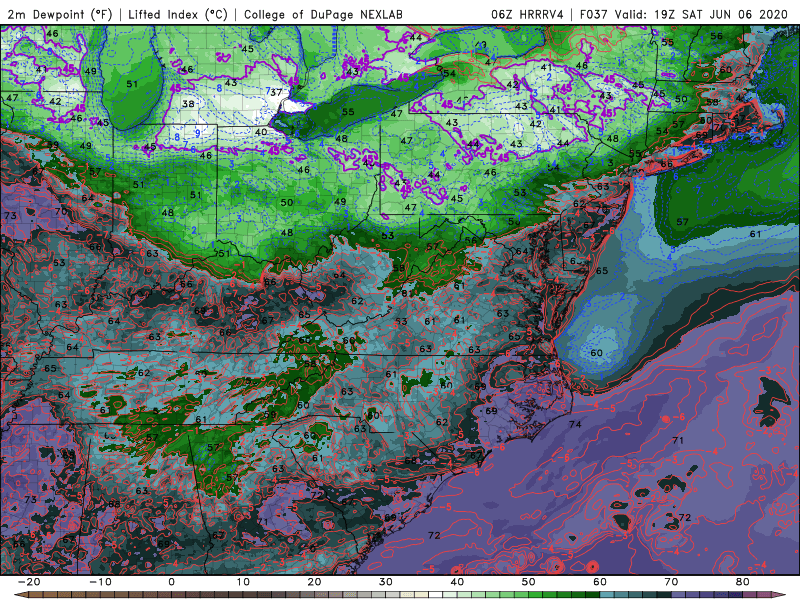Click the 80 label on the color scale

743,582
